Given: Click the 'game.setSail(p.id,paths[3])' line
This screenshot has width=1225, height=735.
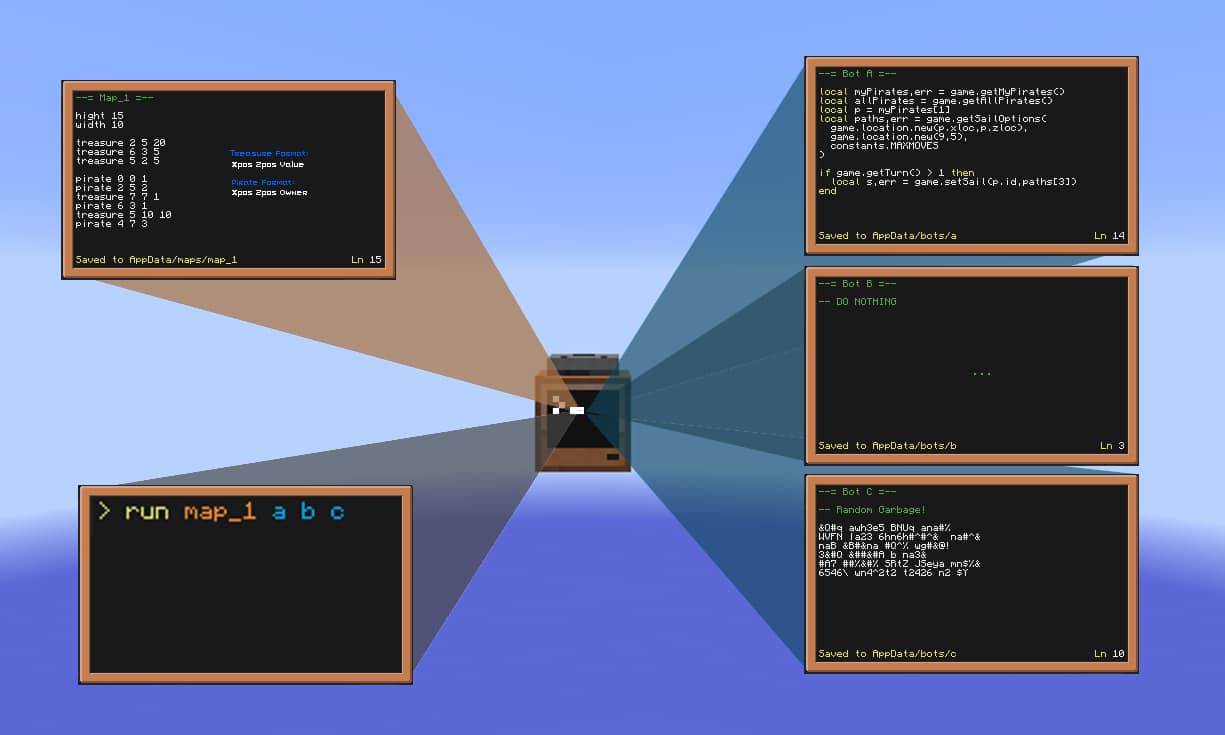Looking at the screenshot, I should (x=954, y=182).
